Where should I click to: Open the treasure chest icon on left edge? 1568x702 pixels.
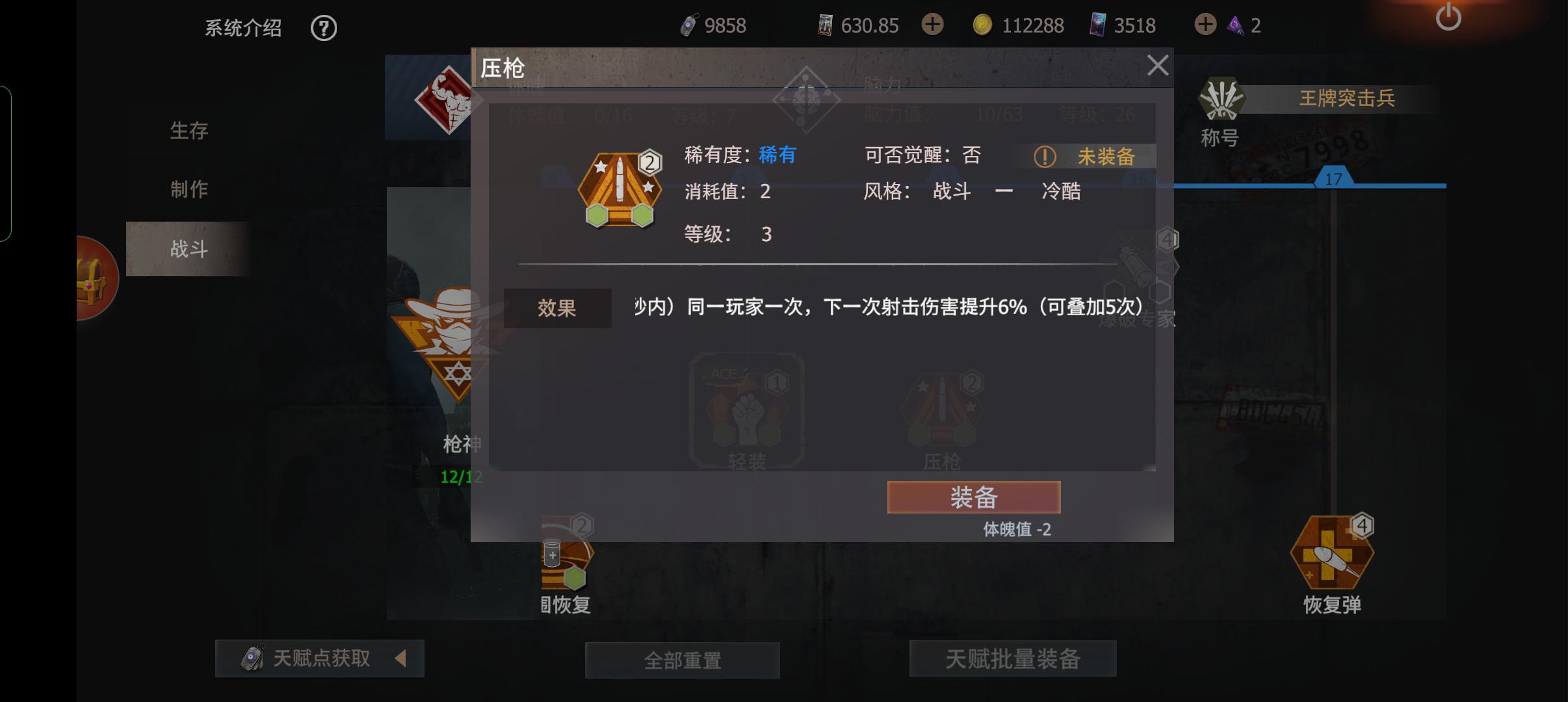coord(93,278)
